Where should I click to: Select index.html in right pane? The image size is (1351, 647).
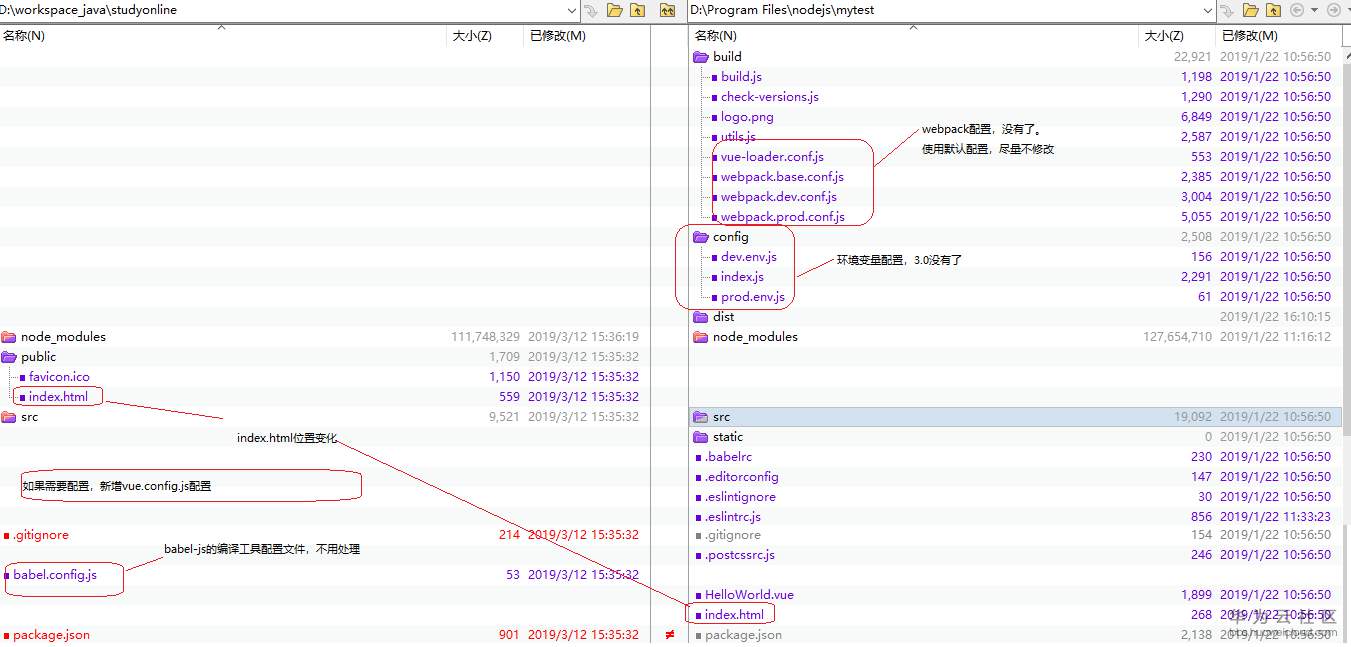point(734,615)
